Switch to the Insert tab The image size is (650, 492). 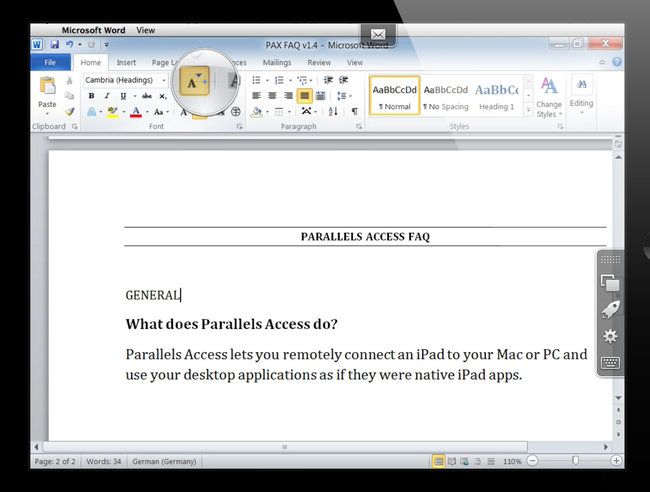pos(126,62)
